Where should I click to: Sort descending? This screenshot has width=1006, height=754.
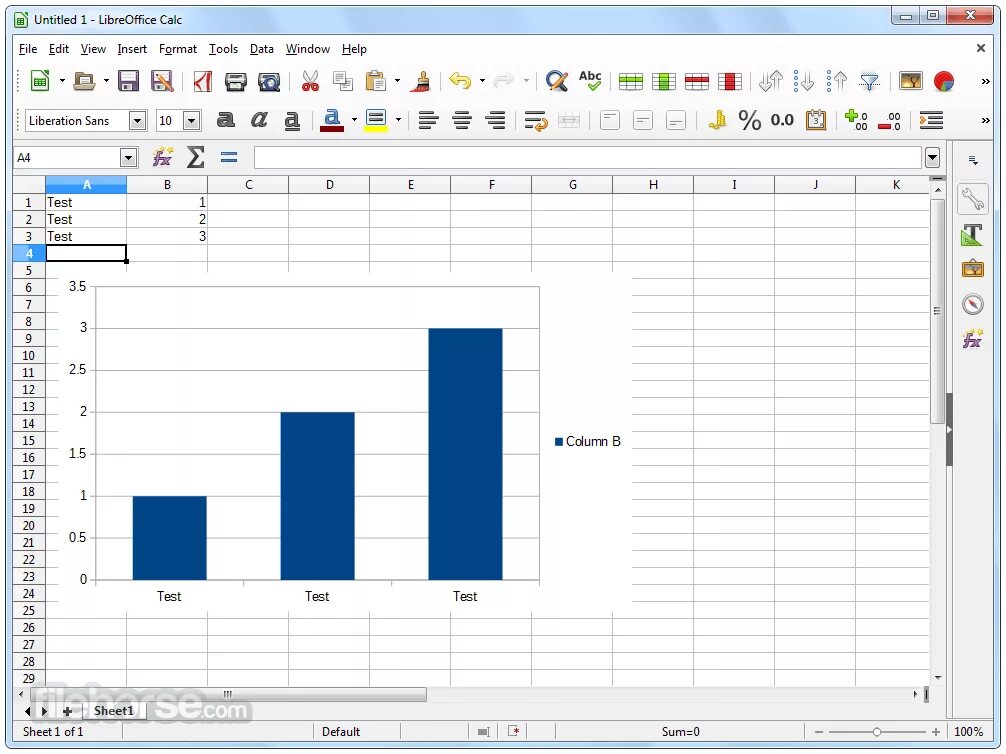coord(837,81)
